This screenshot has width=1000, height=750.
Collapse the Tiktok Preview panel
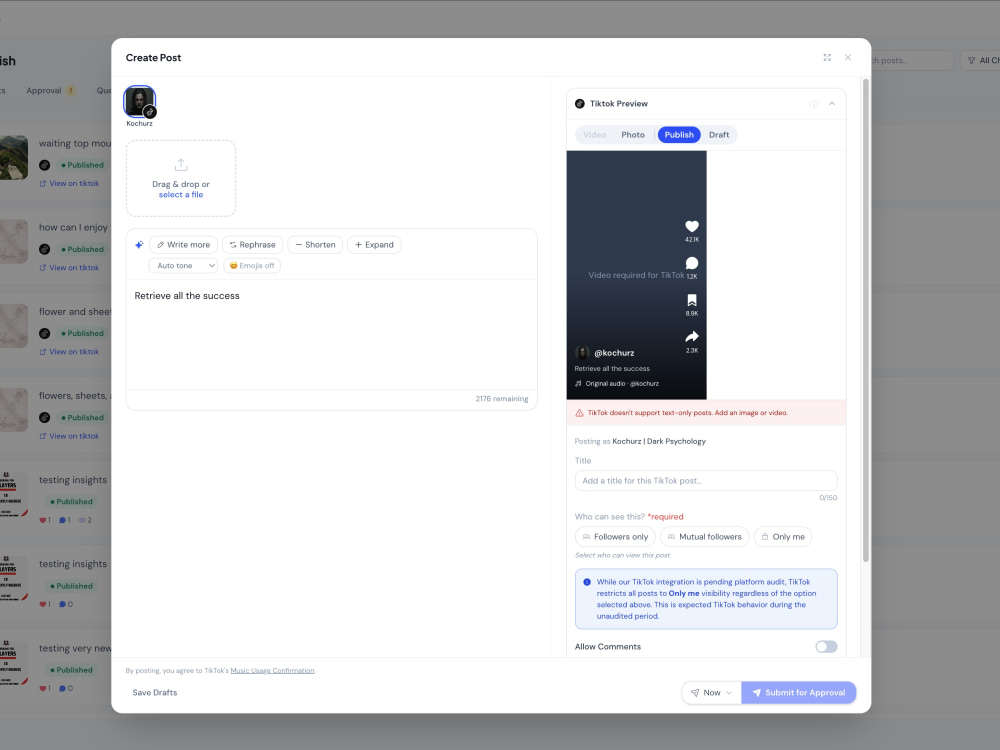pyautogui.click(x=832, y=104)
